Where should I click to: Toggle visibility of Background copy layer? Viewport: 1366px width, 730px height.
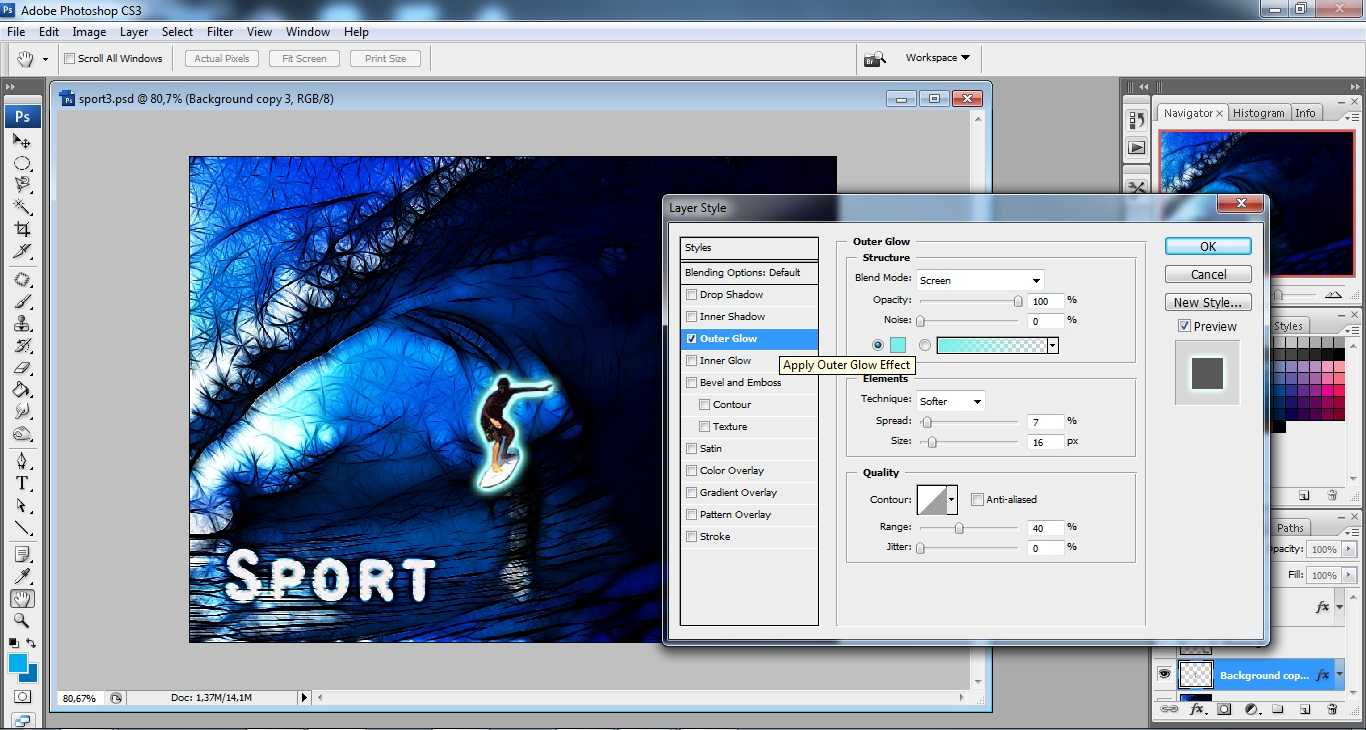click(1164, 675)
